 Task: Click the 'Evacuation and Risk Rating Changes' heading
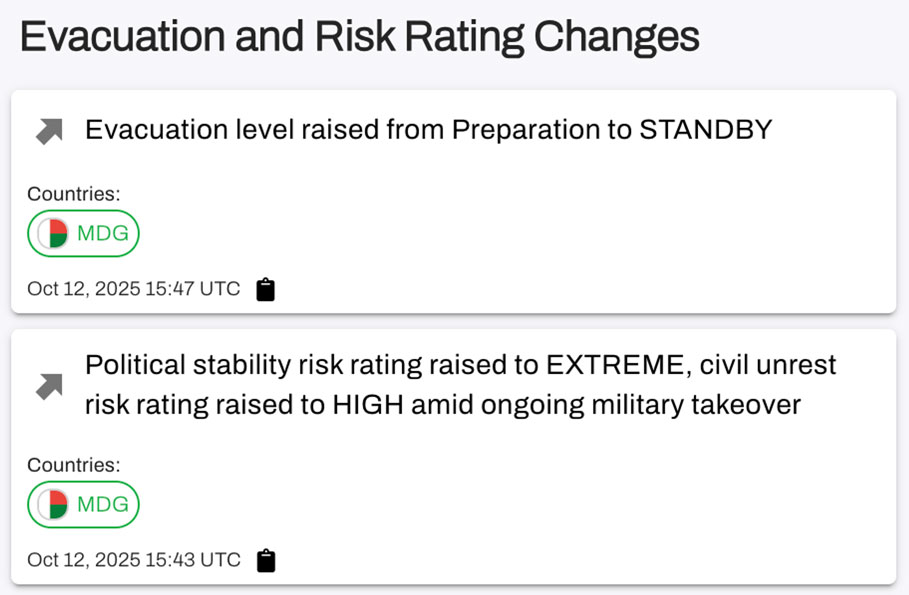(x=359, y=37)
